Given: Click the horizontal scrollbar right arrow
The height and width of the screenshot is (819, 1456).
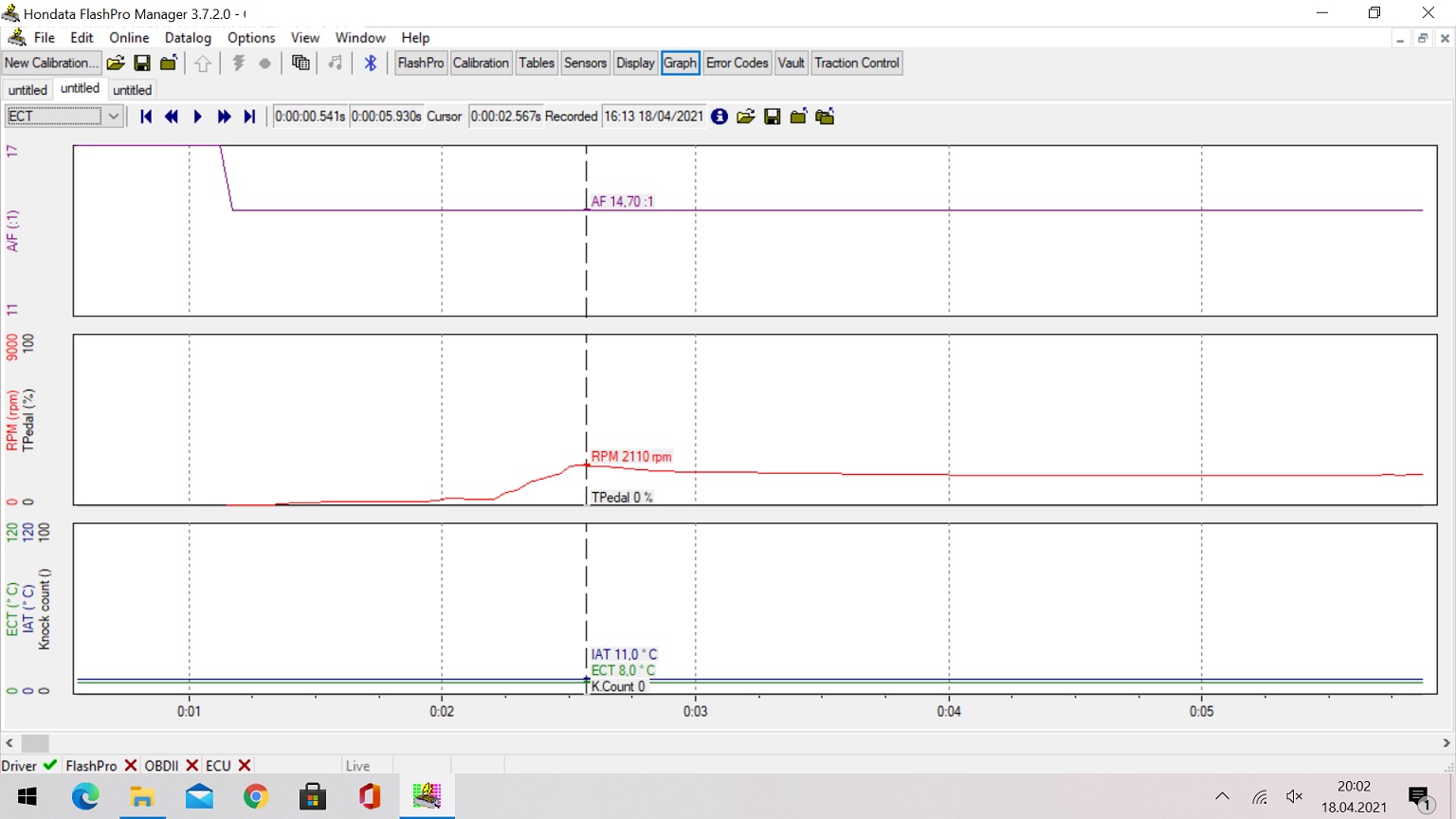Looking at the screenshot, I should (1447, 743).
